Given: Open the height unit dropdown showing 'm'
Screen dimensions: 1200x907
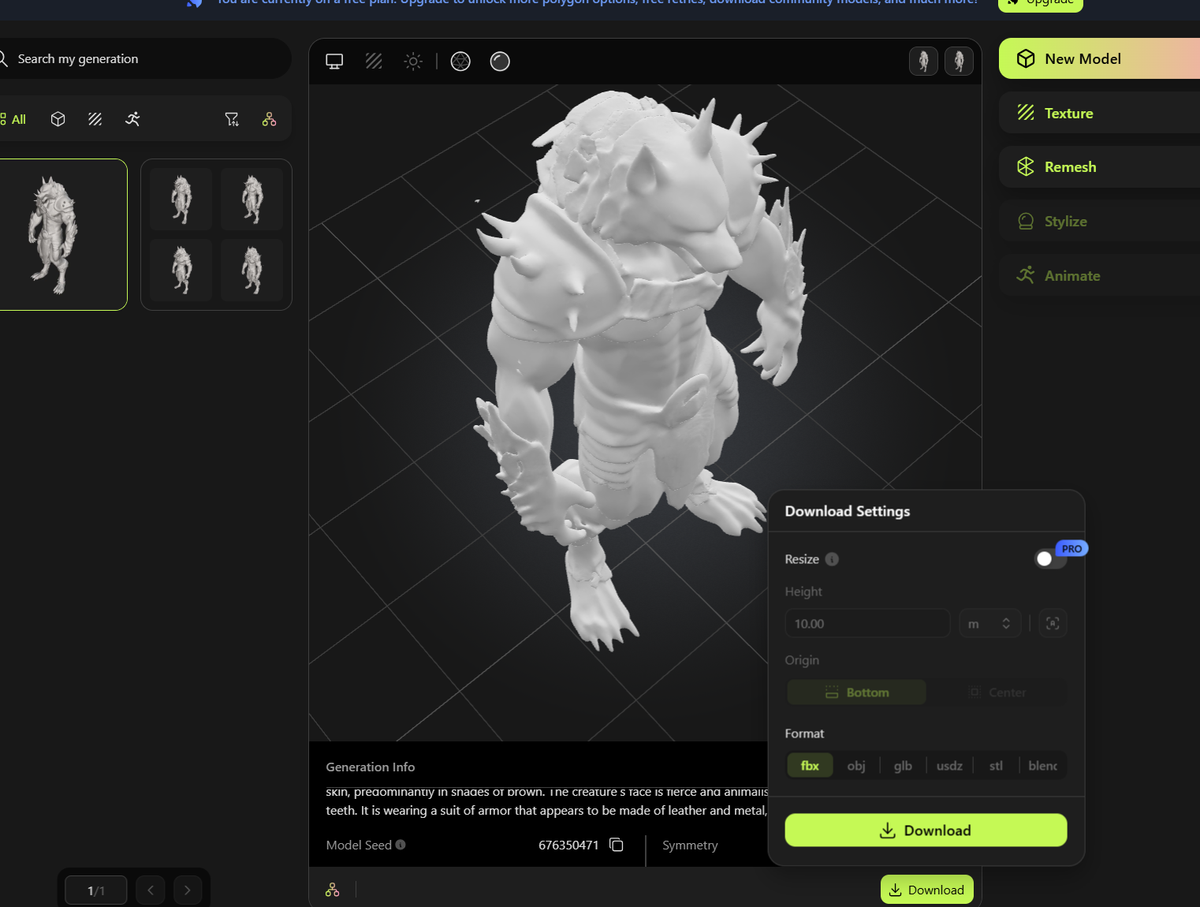Looking at the screenshot, I should [989, 623].
